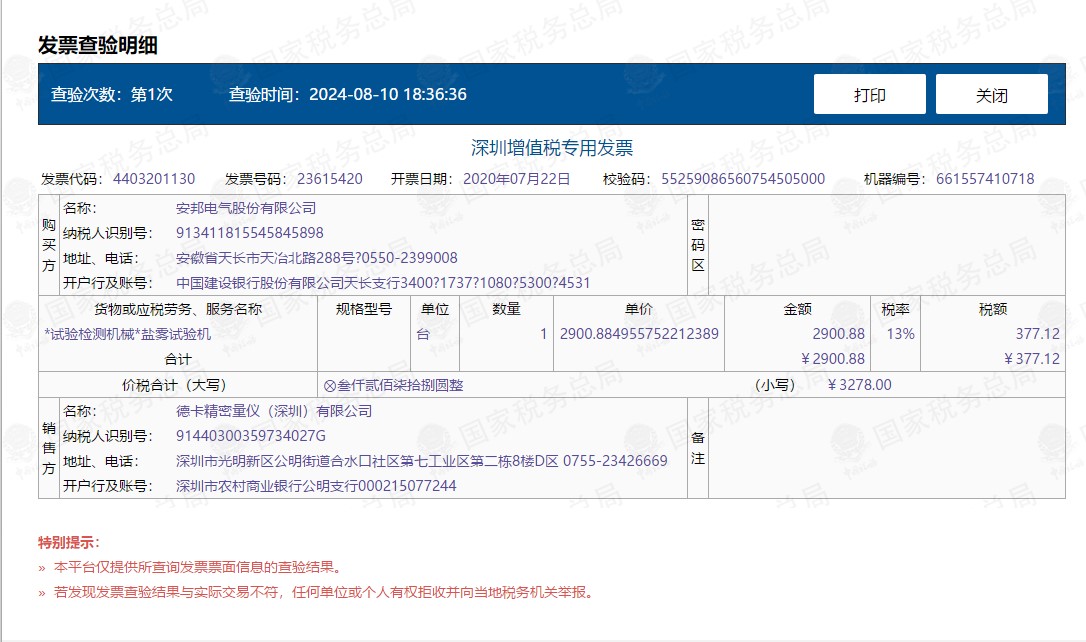Viewport: 1086px width, 642px height.
Task: Click tax rate value 13%
Action: coord(900,334)
